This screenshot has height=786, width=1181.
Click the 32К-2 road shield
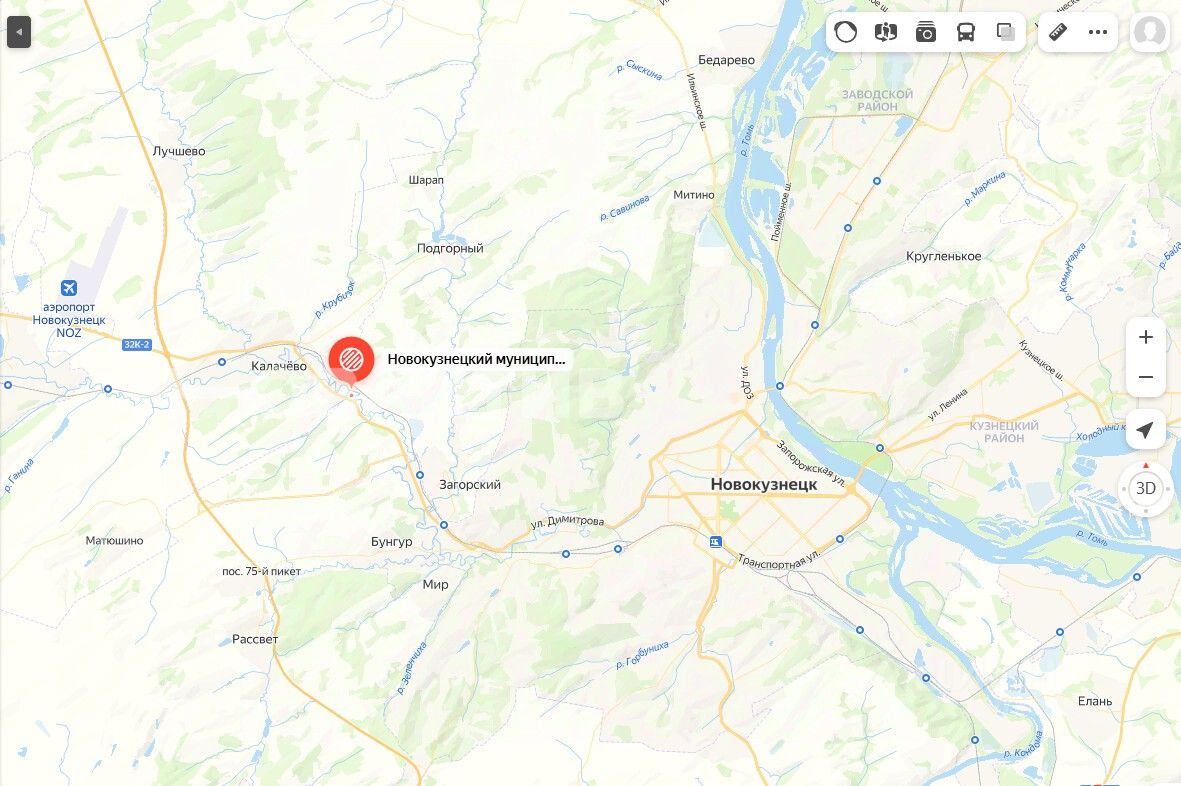coord(136,345)
